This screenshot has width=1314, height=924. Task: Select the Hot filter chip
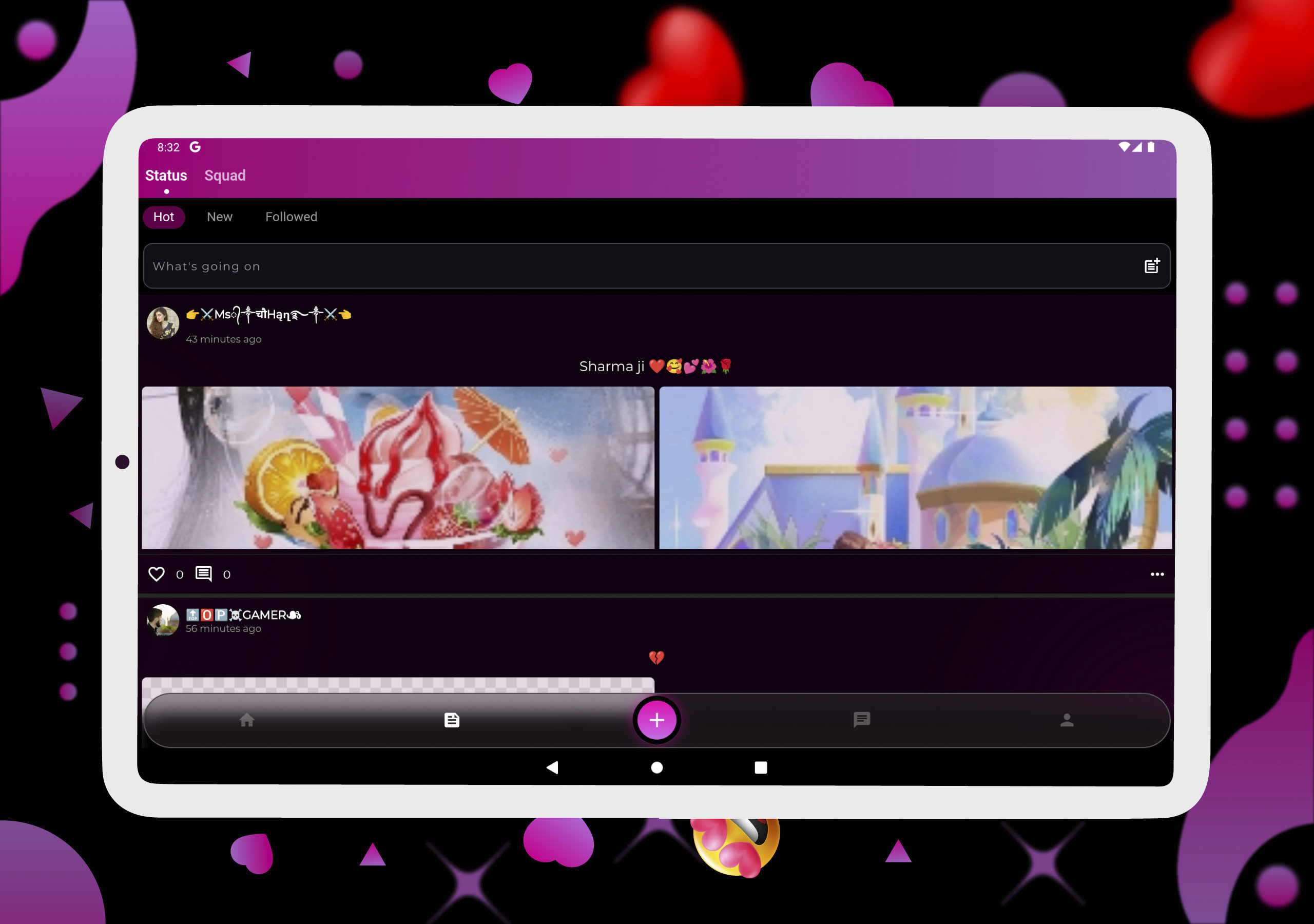point(164,217)
